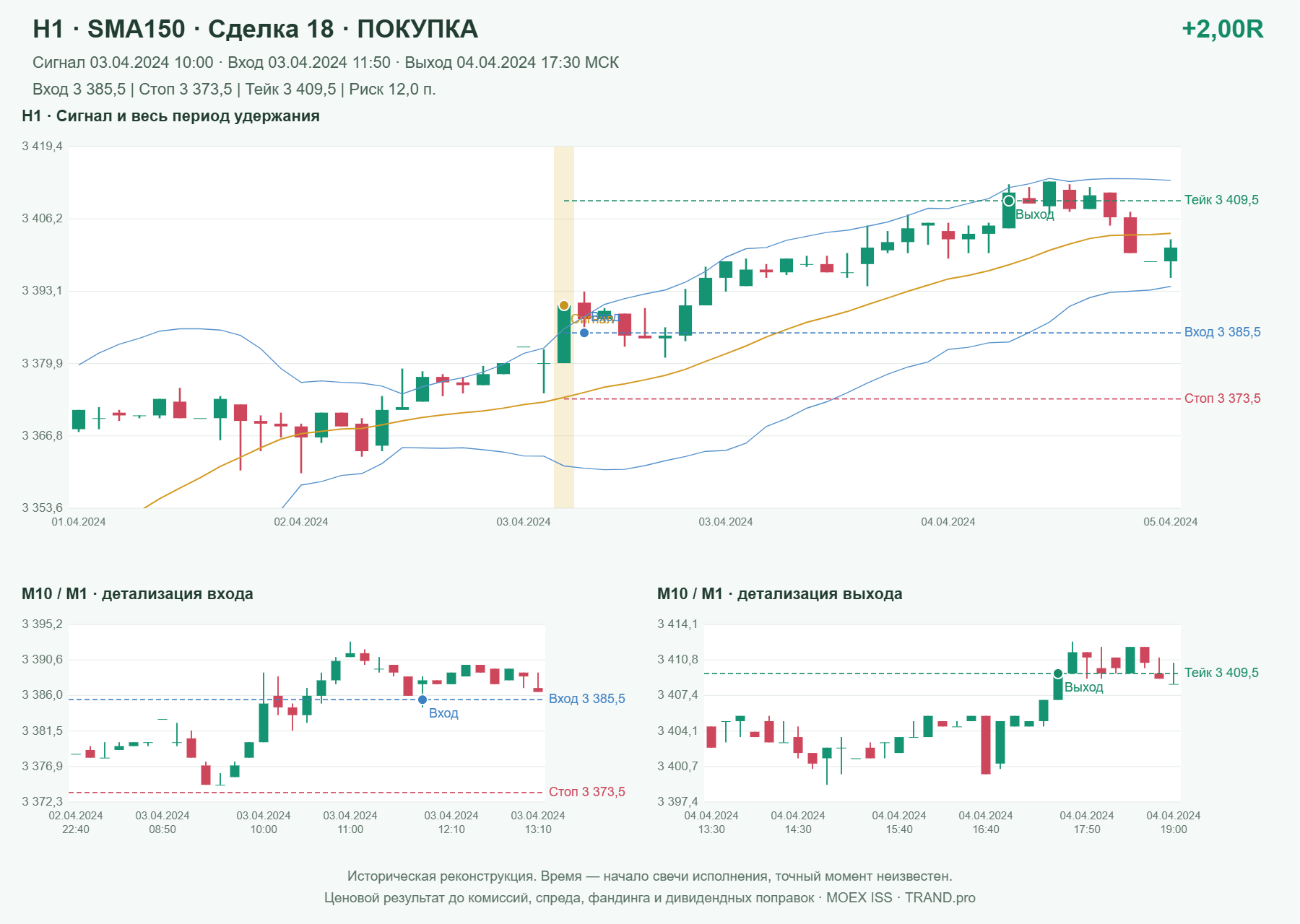The height and width of the screenshot is (924, 1300).
Task: Click the 02.04.2024 date on H1 axis
Action: (301, 522)
